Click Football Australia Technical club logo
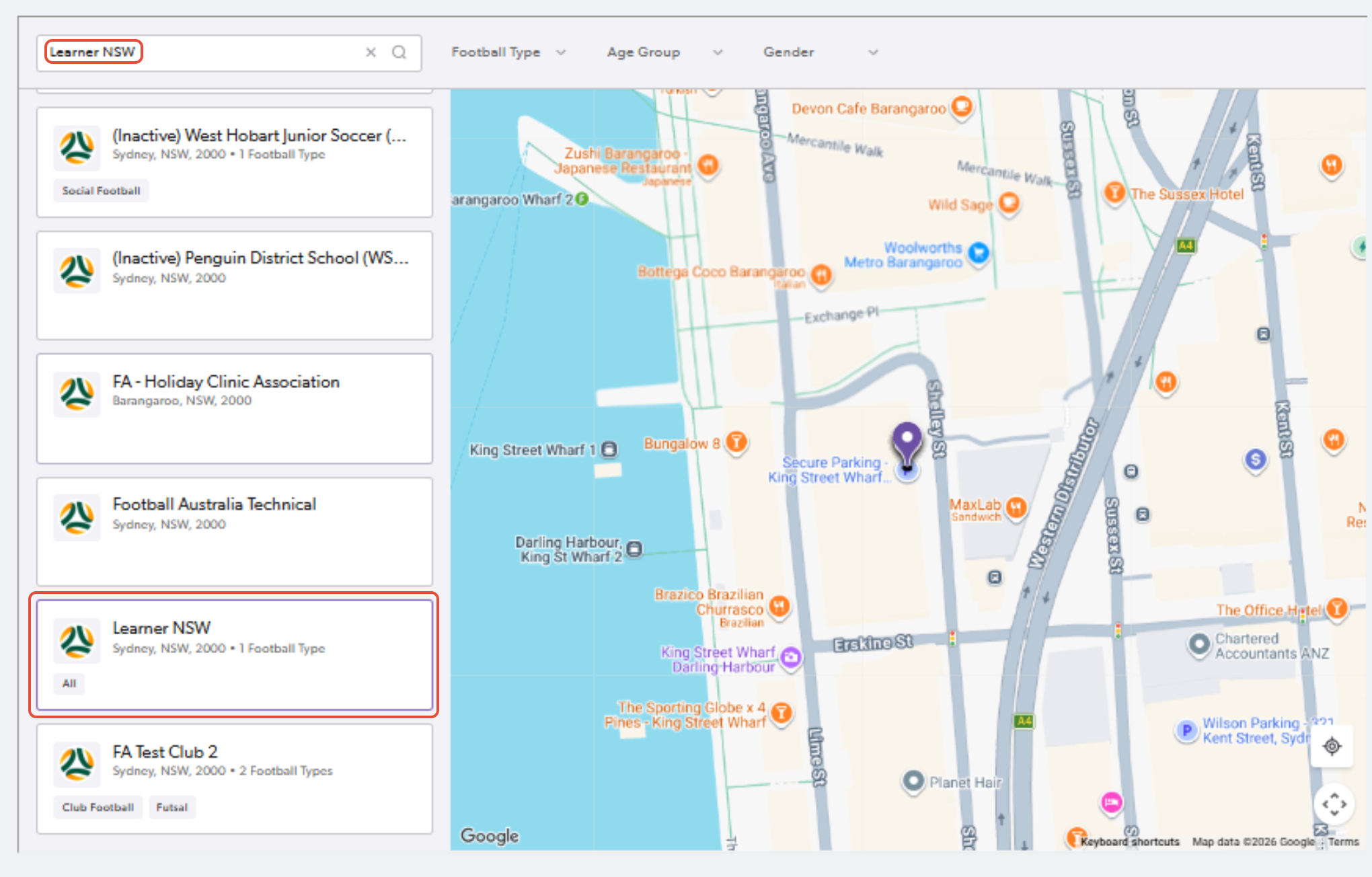Screen dimensions: 1372x877 pyautogui.click(x=77, y=518)
